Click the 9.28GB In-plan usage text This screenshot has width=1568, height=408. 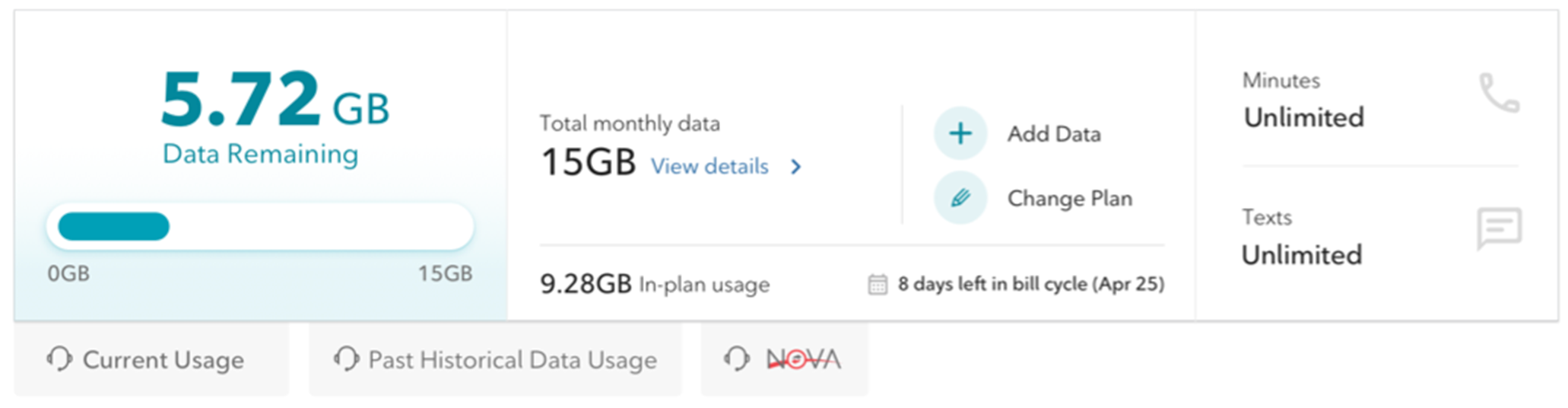click(654, 285)
